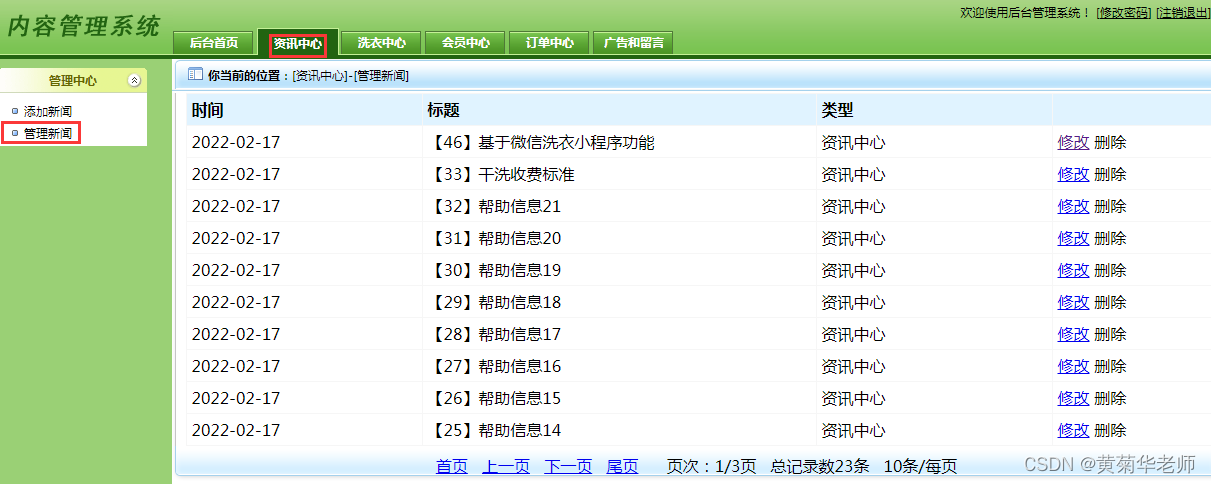1211x484 pixels.
Task: Click the bullet icon beside 管理新闻
Action: pos(14,133)
